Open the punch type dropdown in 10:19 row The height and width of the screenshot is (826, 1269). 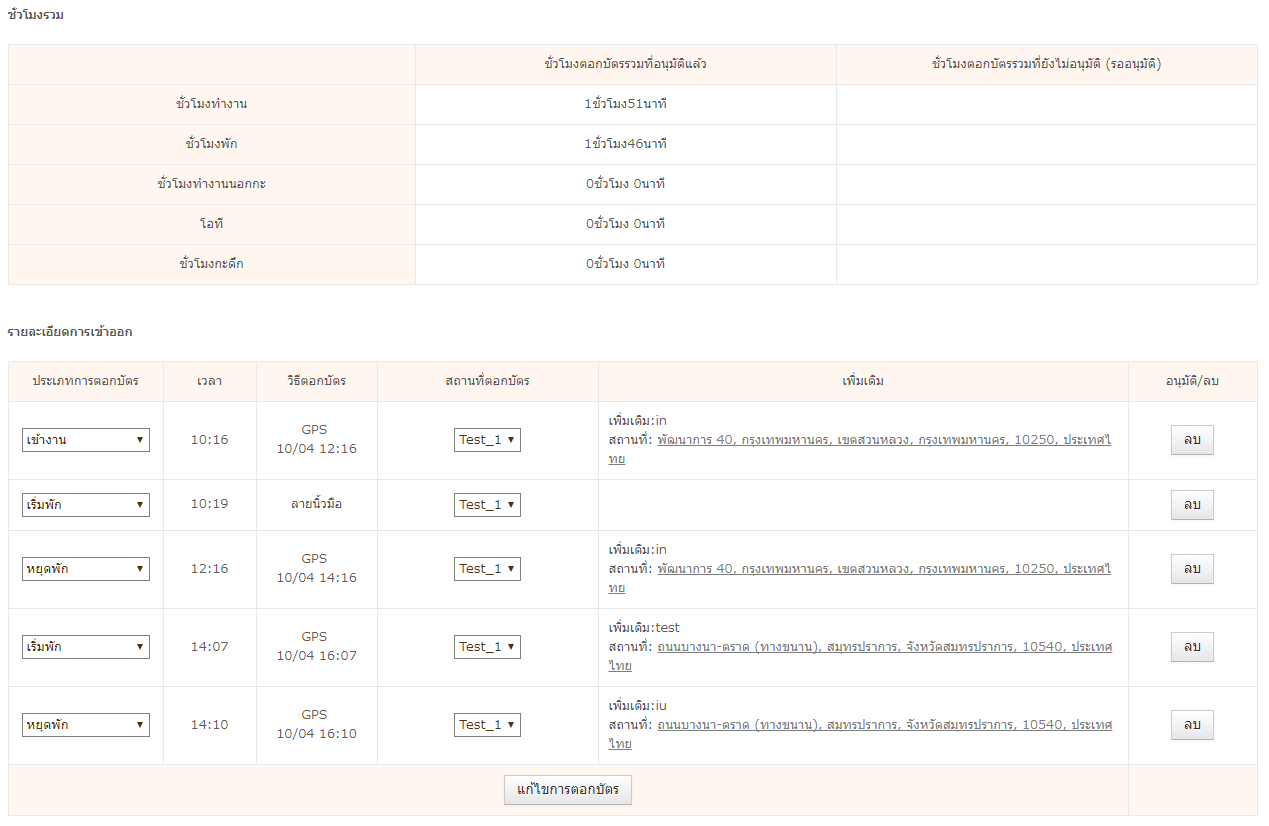(86, 505)
